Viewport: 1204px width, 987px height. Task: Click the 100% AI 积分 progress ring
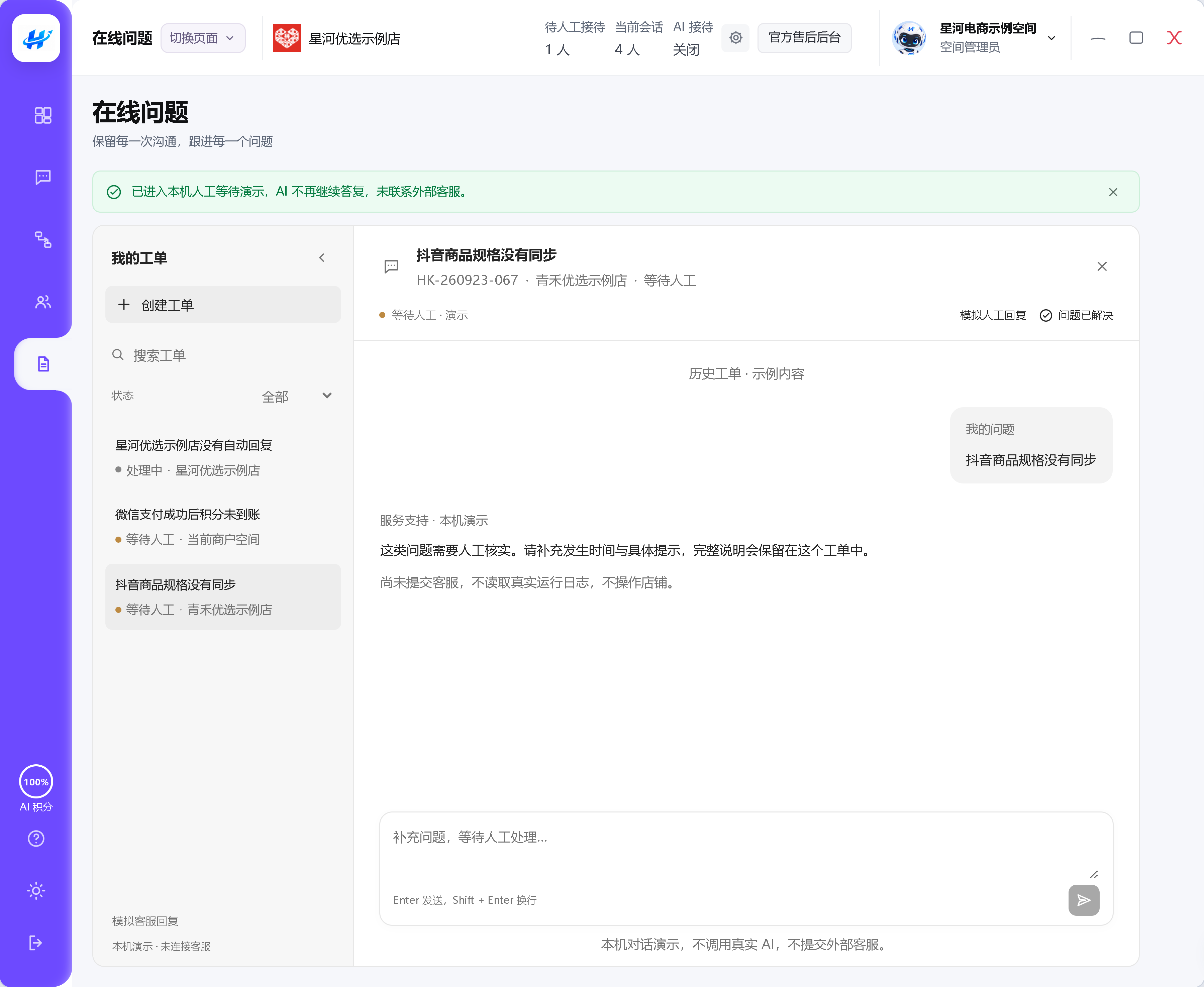36,782
